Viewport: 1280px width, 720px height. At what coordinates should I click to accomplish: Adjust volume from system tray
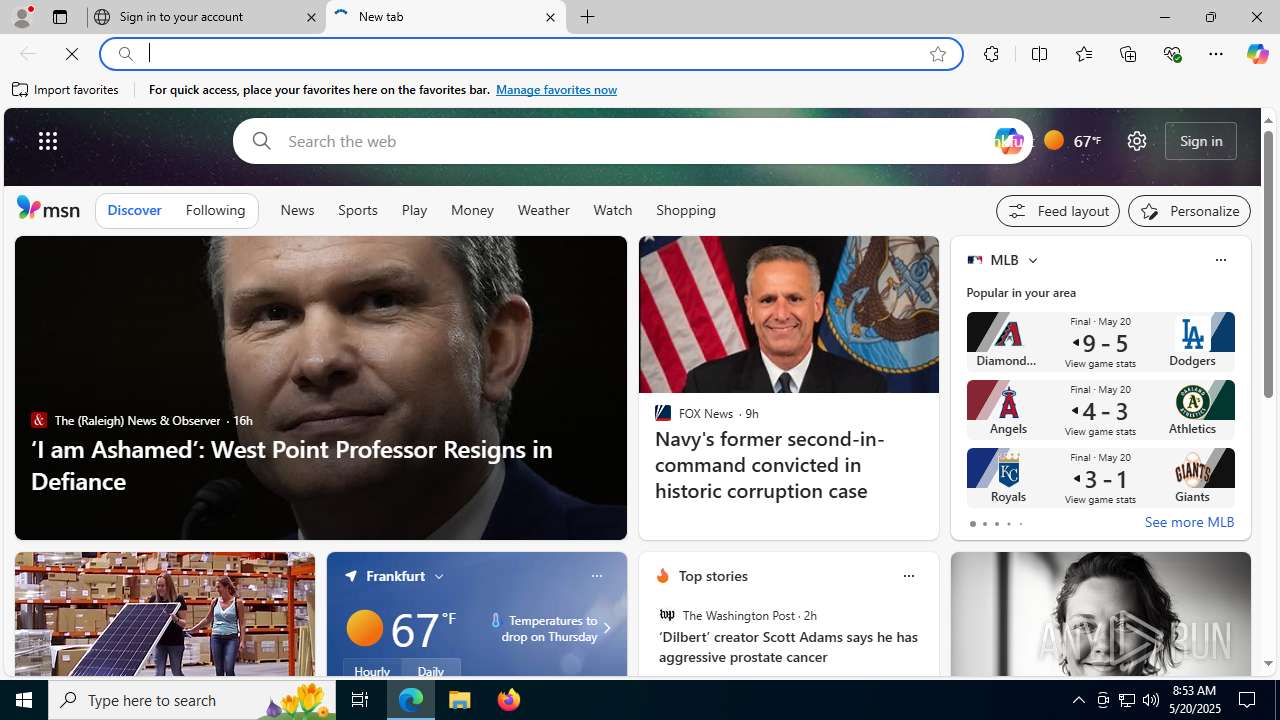(x=1151, y=700)
